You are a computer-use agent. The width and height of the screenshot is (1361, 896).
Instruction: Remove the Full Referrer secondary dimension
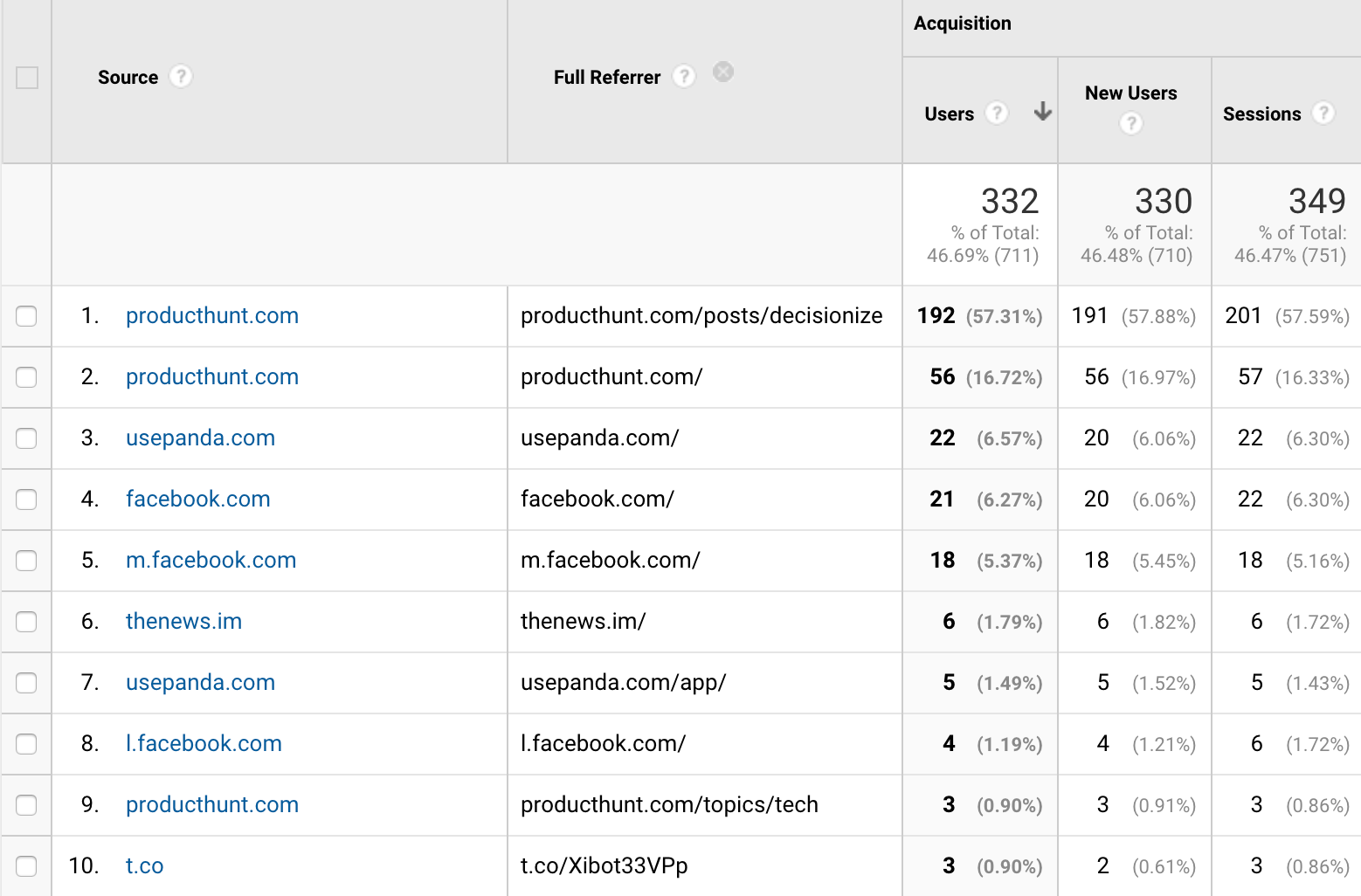coord(723,72)
